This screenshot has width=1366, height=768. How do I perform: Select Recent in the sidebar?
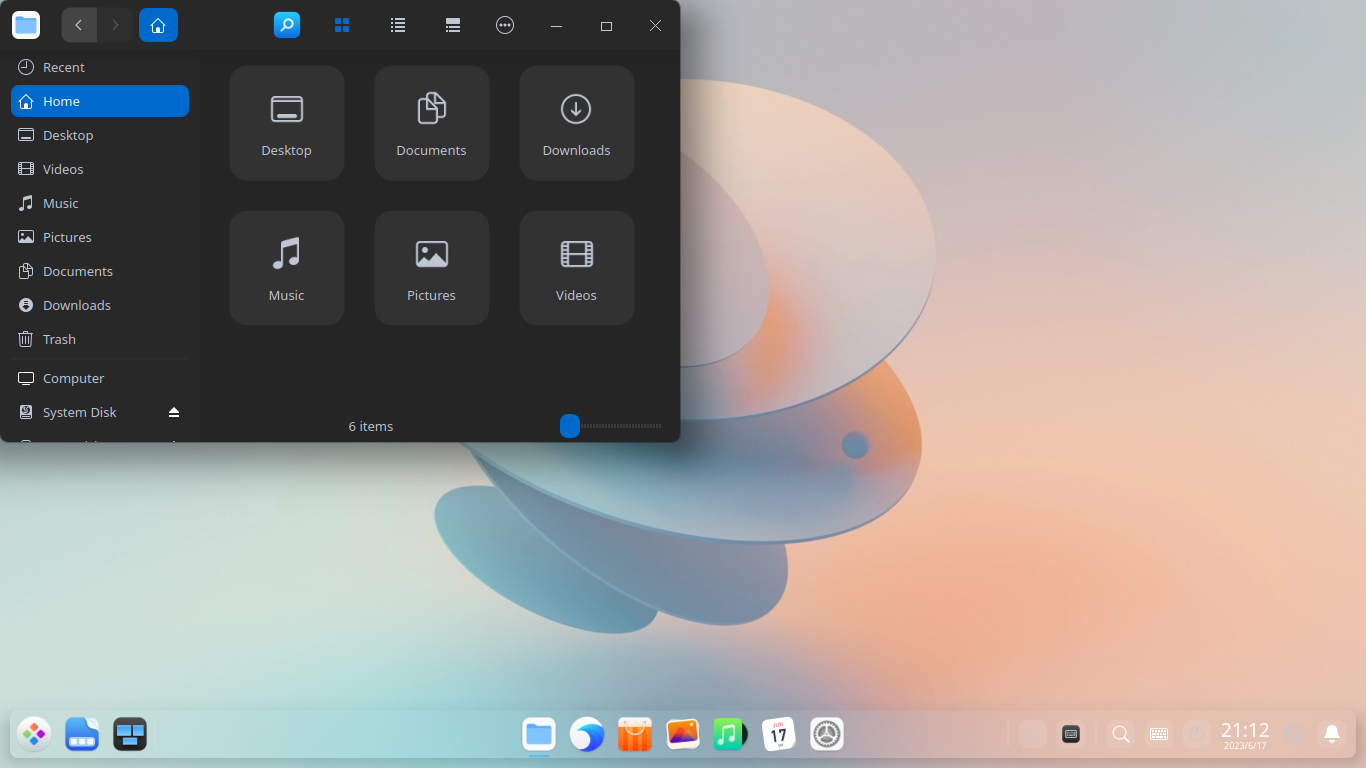(64, 67)
